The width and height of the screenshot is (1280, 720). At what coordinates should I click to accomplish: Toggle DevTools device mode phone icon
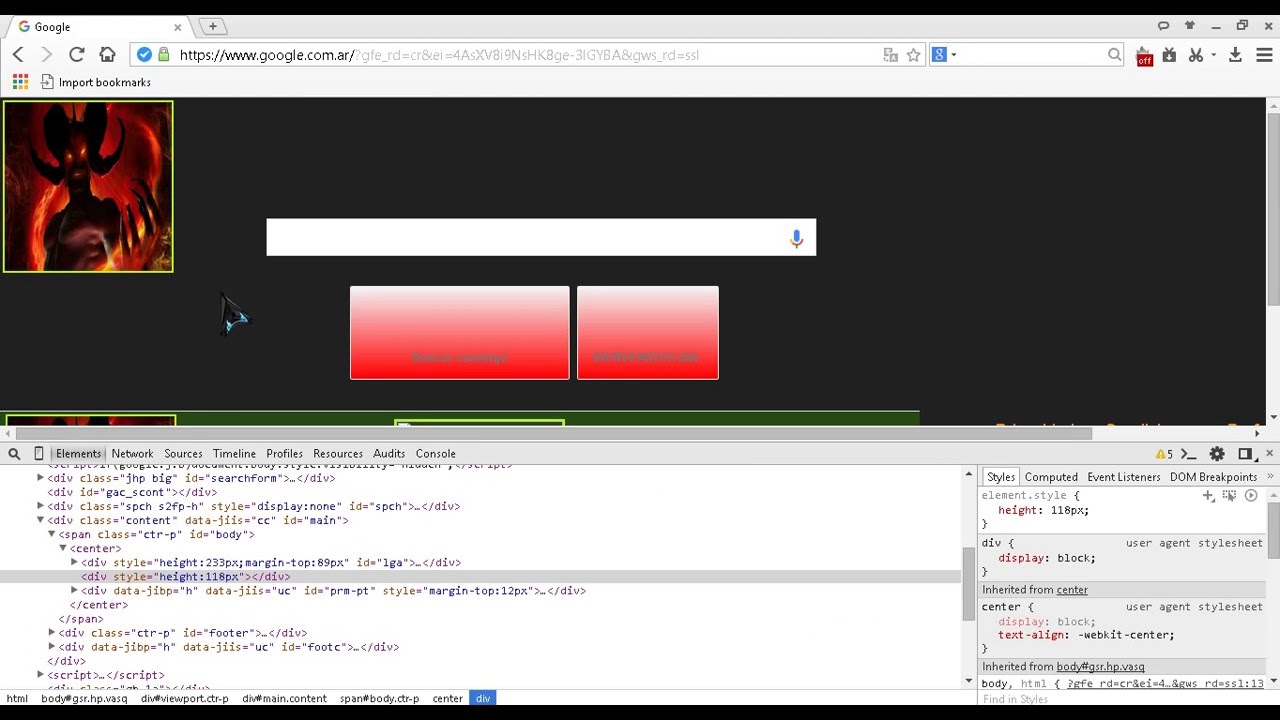point(39,454)
